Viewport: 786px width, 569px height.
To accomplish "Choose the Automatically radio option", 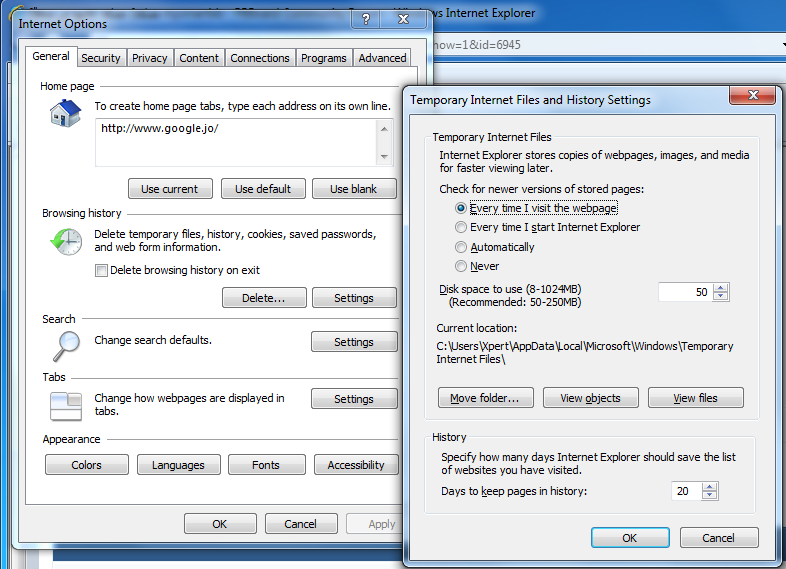I will pyautogui.click(x=461, y=247).
